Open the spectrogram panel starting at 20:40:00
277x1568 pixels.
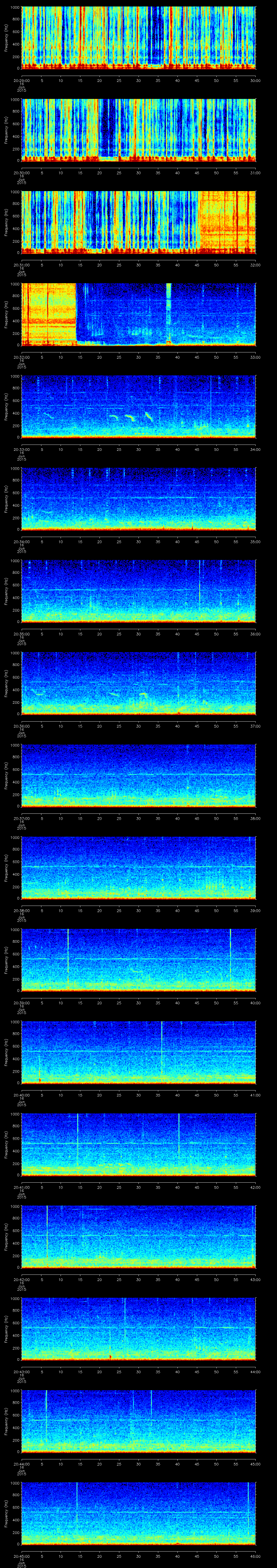pos(139,1052)
